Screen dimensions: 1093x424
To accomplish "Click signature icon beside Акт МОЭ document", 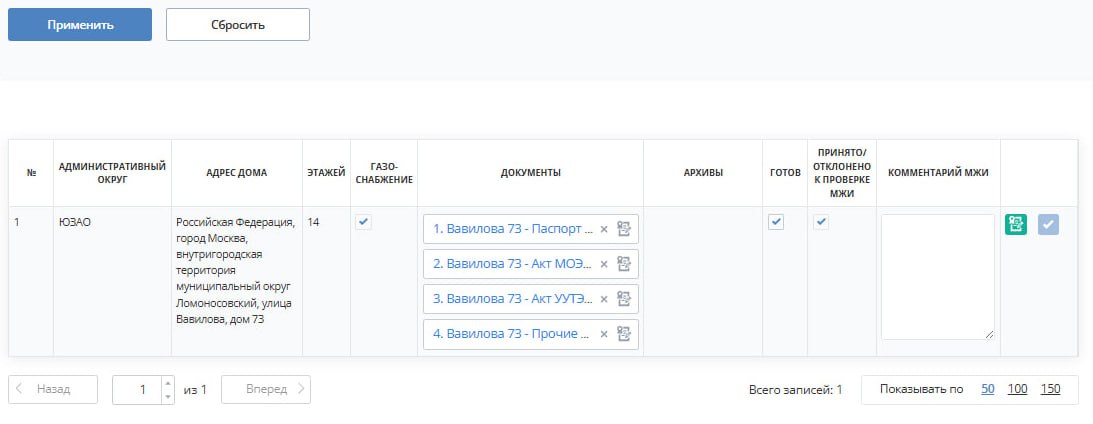I will 624,264.
